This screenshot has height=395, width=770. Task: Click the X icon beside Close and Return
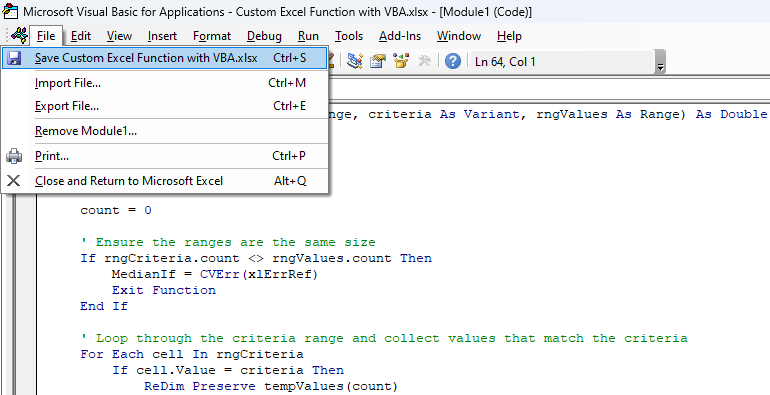click(14, 181)
